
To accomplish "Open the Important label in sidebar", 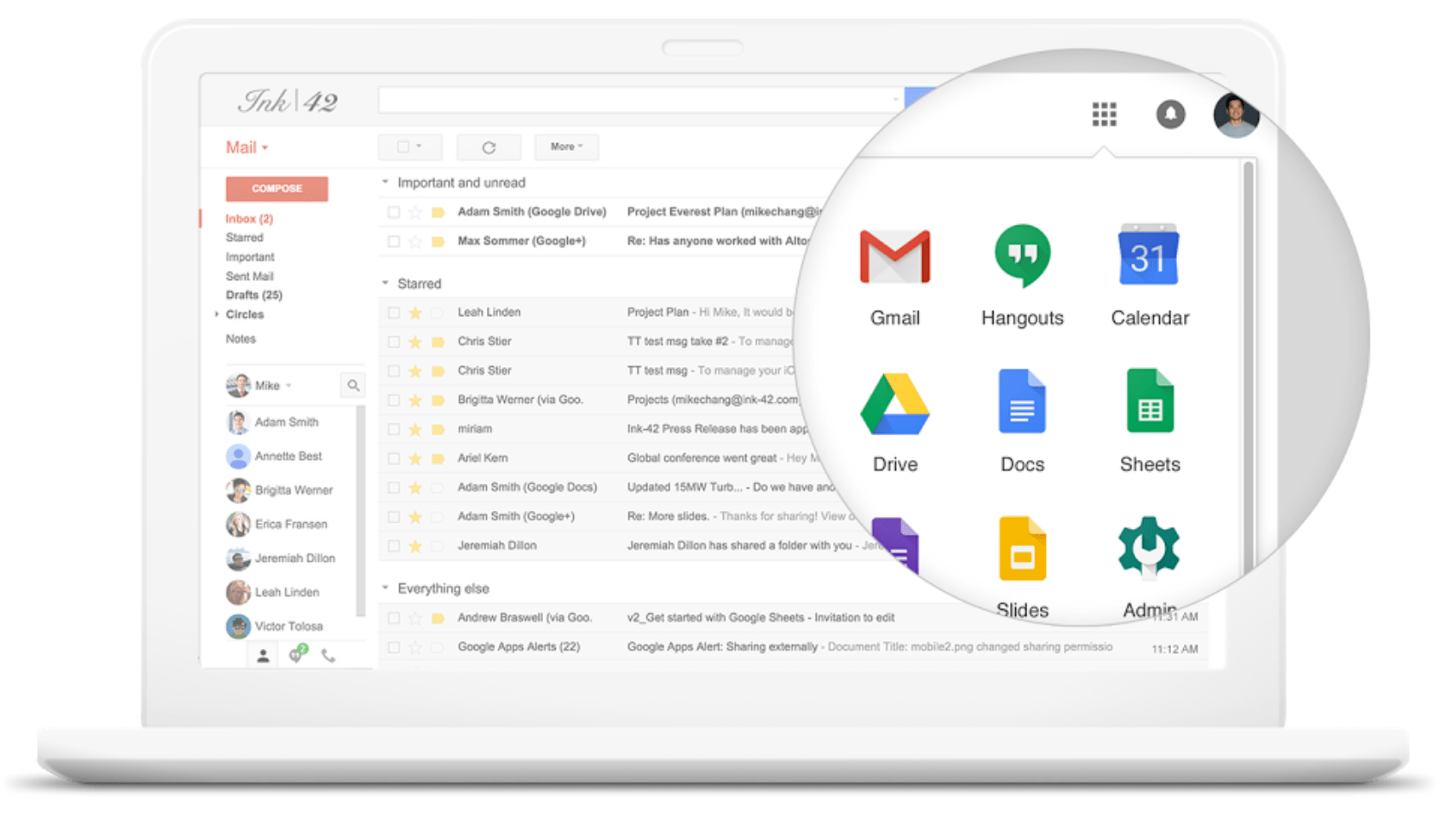I will (x=250, y=257).
